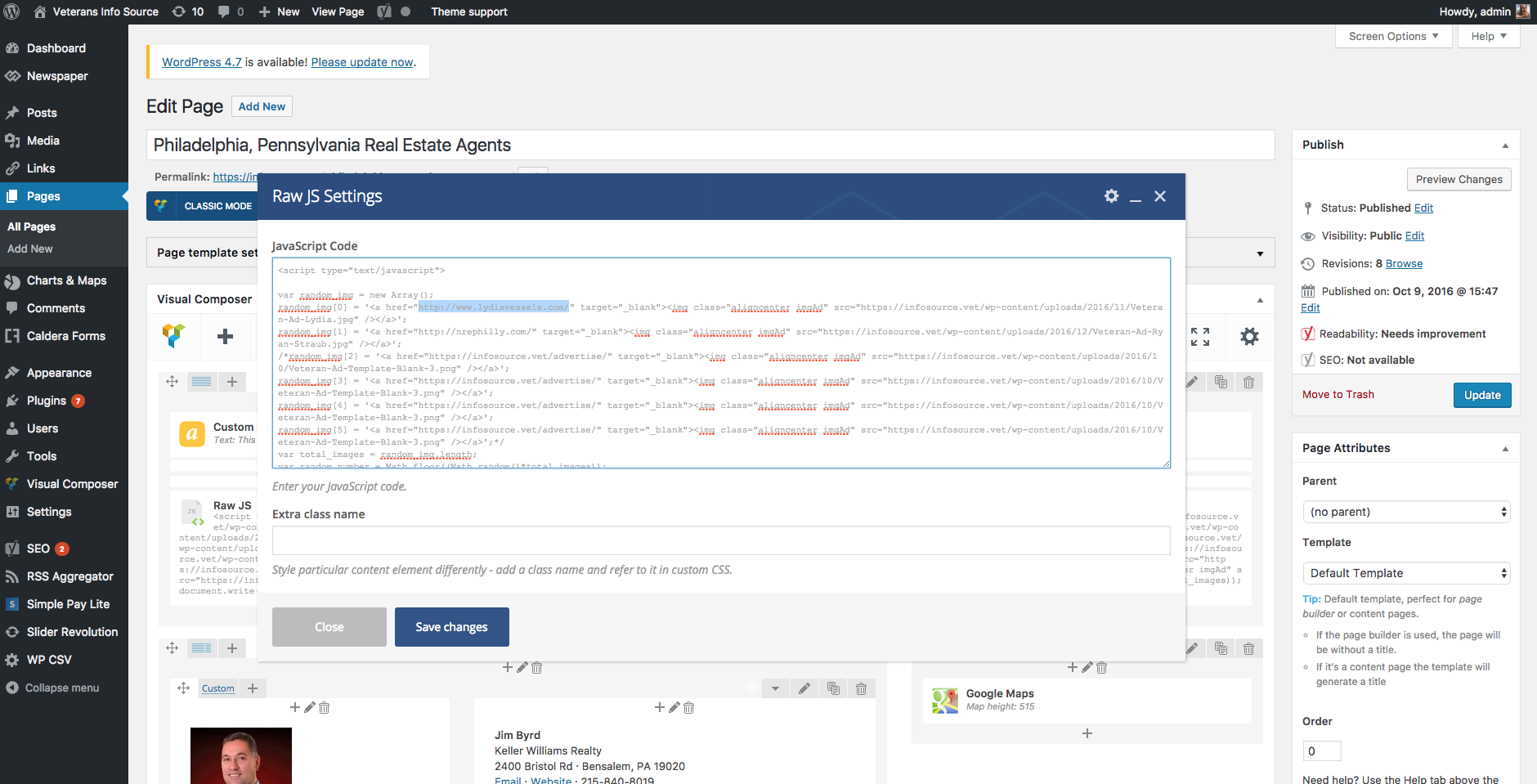Open Visual Composer page settings gear
This screenshot has height=784, width=1537.
tap(1249, 336)
